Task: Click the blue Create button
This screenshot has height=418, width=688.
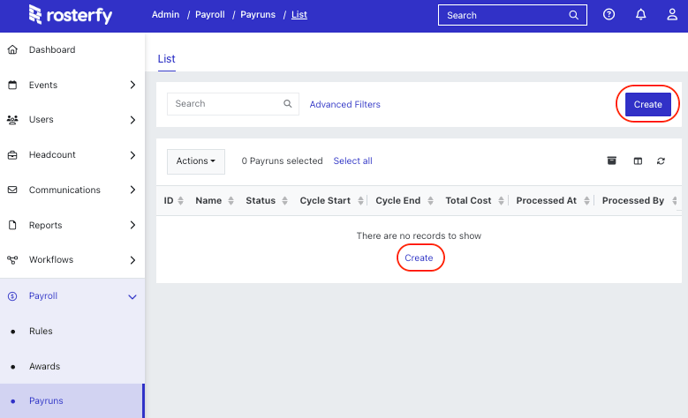Action: click(648, 104)
